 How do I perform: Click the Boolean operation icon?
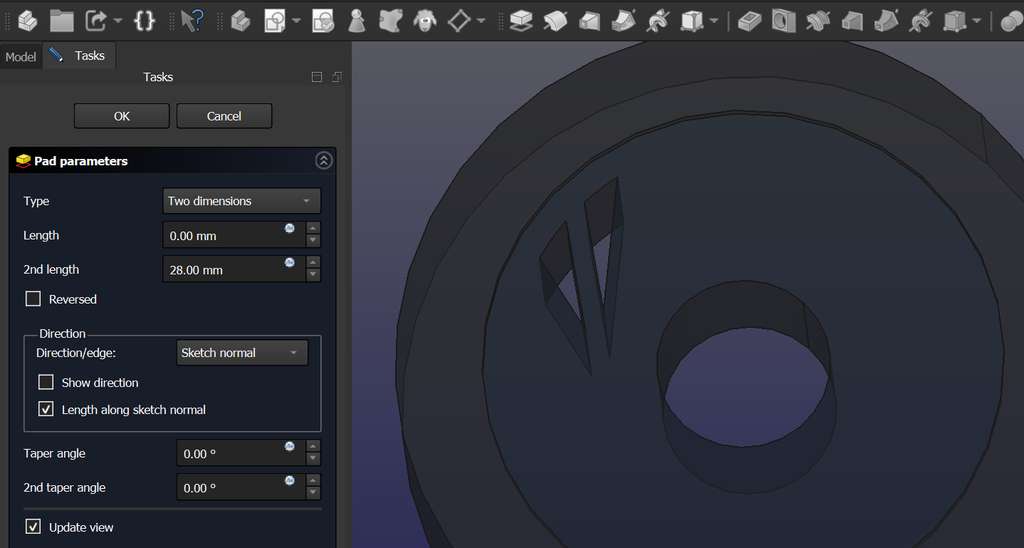[1012, 21]
